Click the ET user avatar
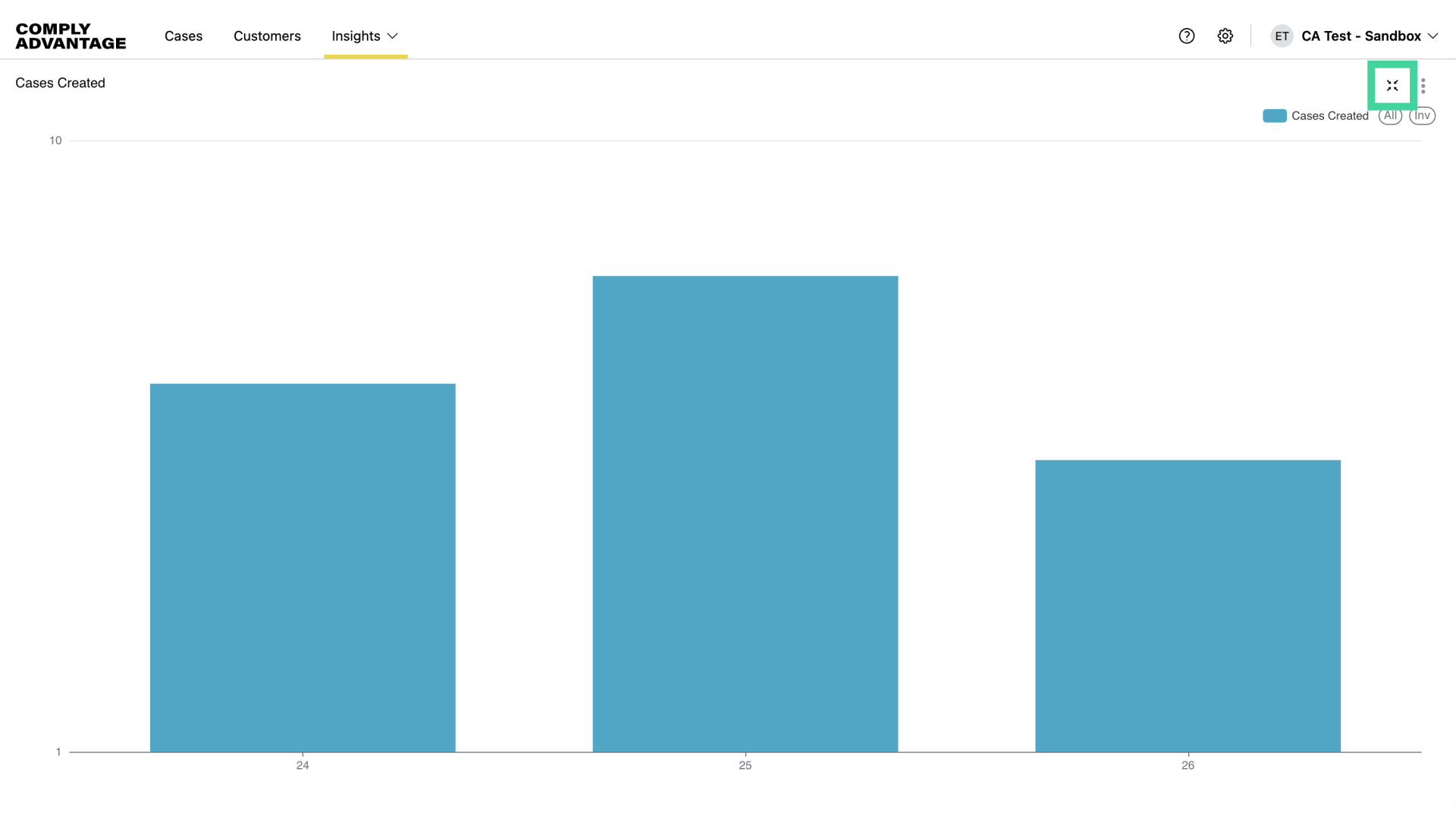This screenshot has width=1456, height=819. (1282, 36)
